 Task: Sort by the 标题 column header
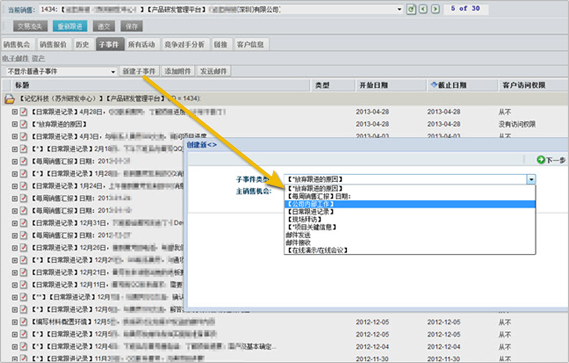[160, 85]
